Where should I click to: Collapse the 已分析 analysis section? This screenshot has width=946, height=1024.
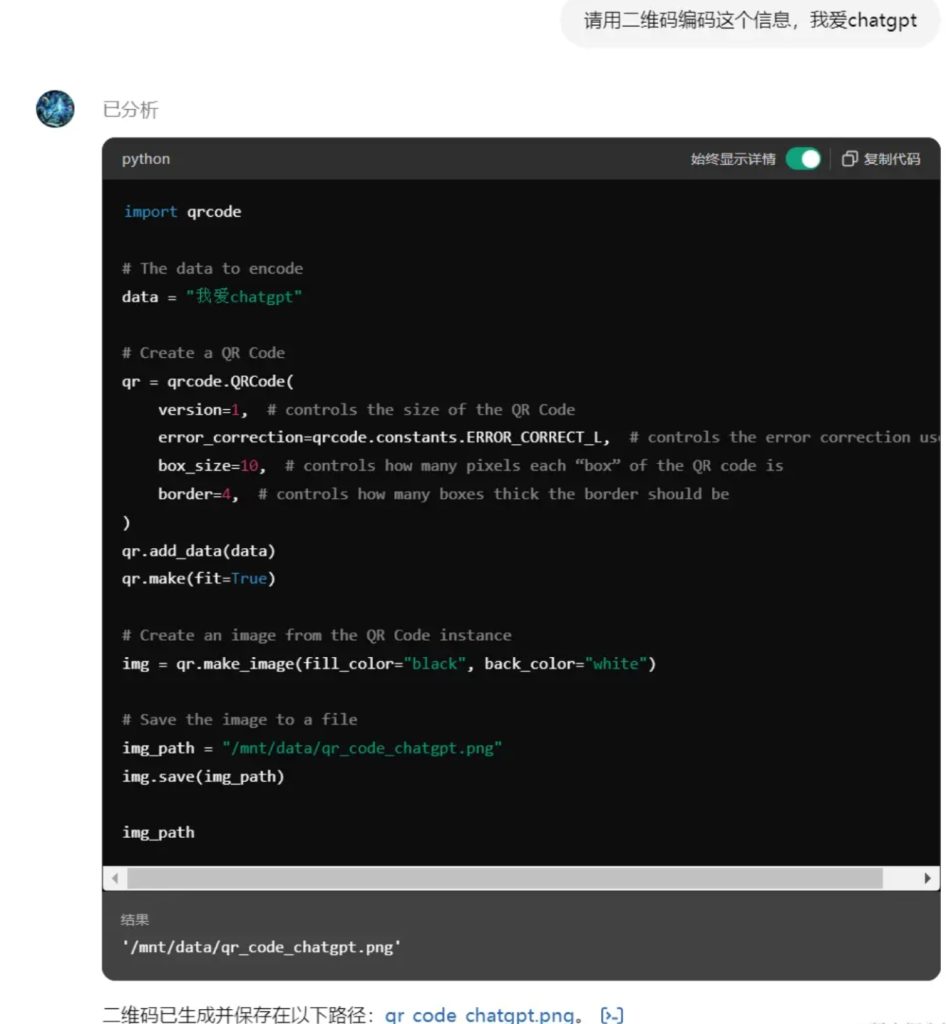tap(130, 109)
